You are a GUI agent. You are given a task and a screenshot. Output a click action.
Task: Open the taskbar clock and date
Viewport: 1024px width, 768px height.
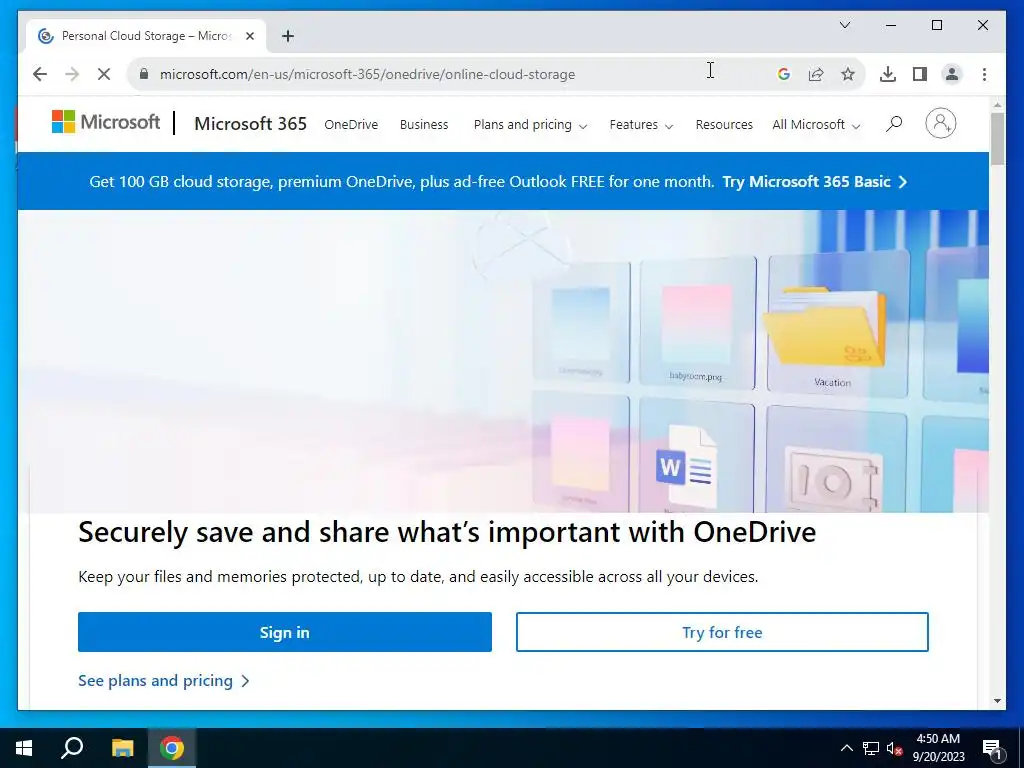coord(938,748)
